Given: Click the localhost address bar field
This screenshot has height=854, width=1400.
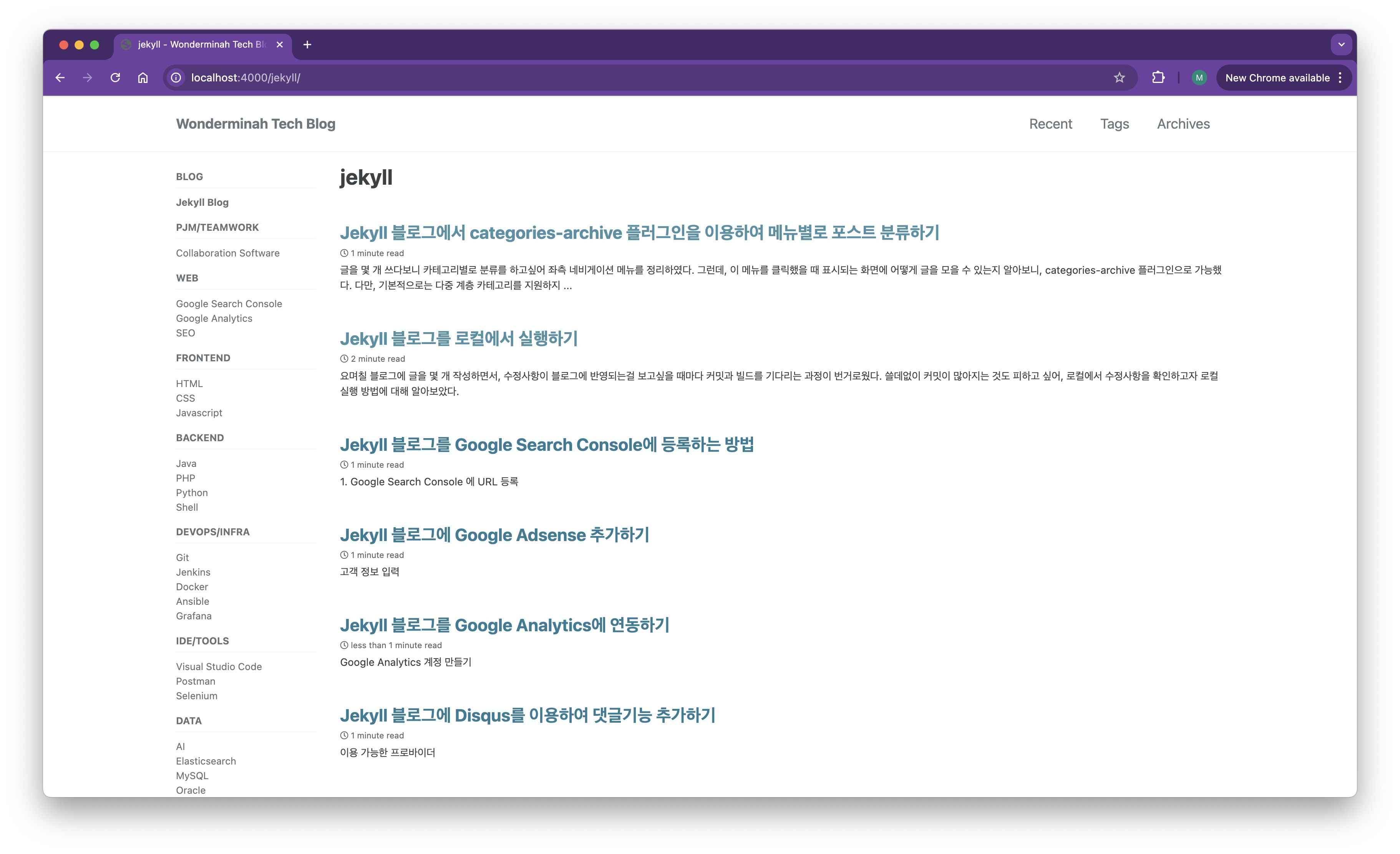Looking at the screenshot, I should tap(625, 78).
